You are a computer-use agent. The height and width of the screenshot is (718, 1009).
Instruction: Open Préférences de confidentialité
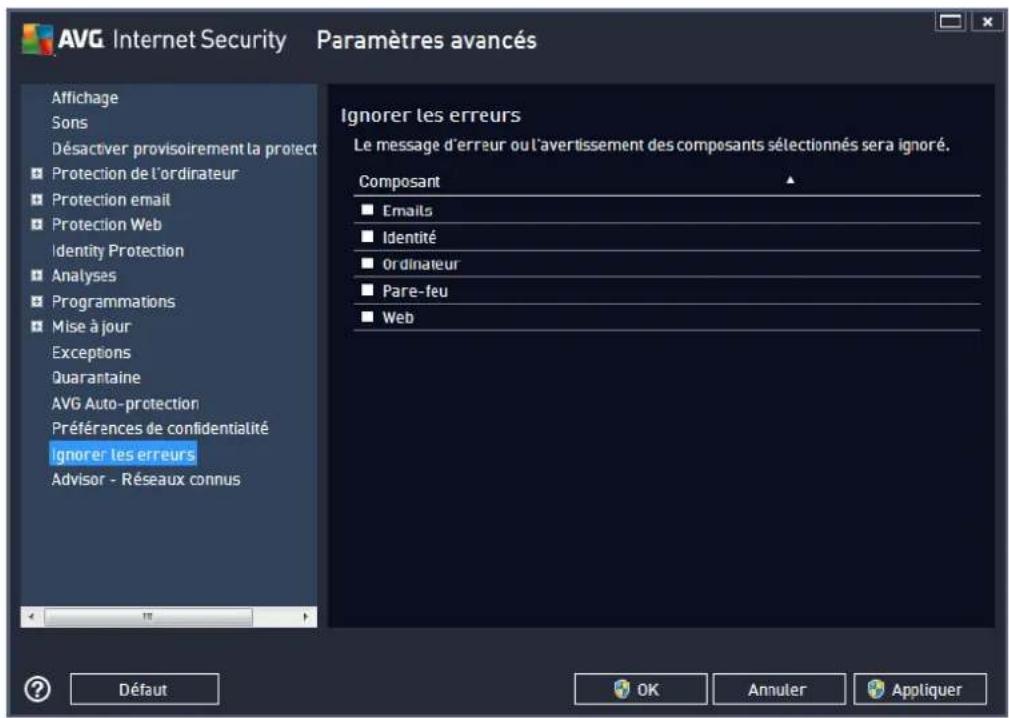coord(160,428)
